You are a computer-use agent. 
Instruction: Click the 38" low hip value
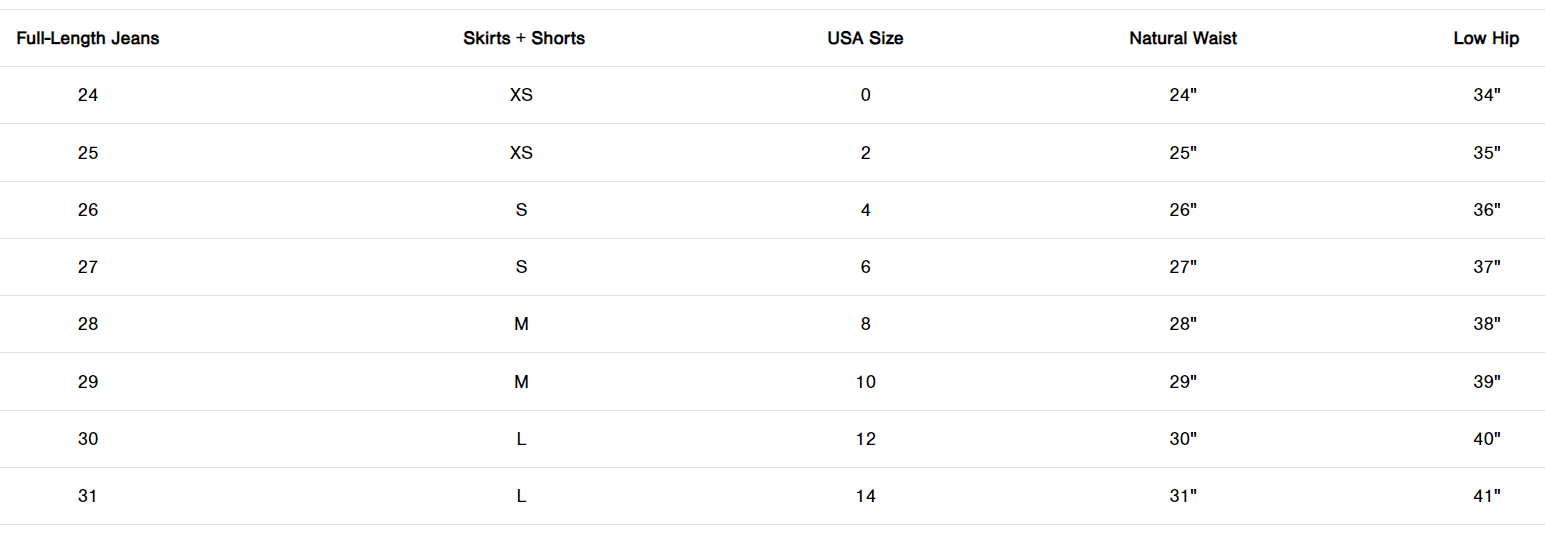coord(1487,324)
